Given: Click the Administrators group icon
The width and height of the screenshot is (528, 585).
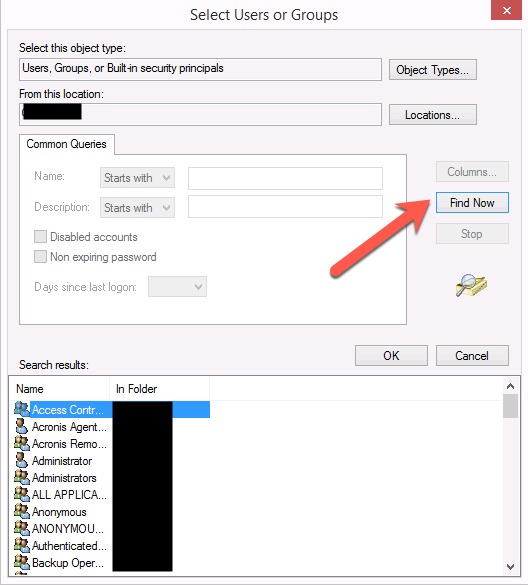Looking at the screenshot, I should click(22, 478).
